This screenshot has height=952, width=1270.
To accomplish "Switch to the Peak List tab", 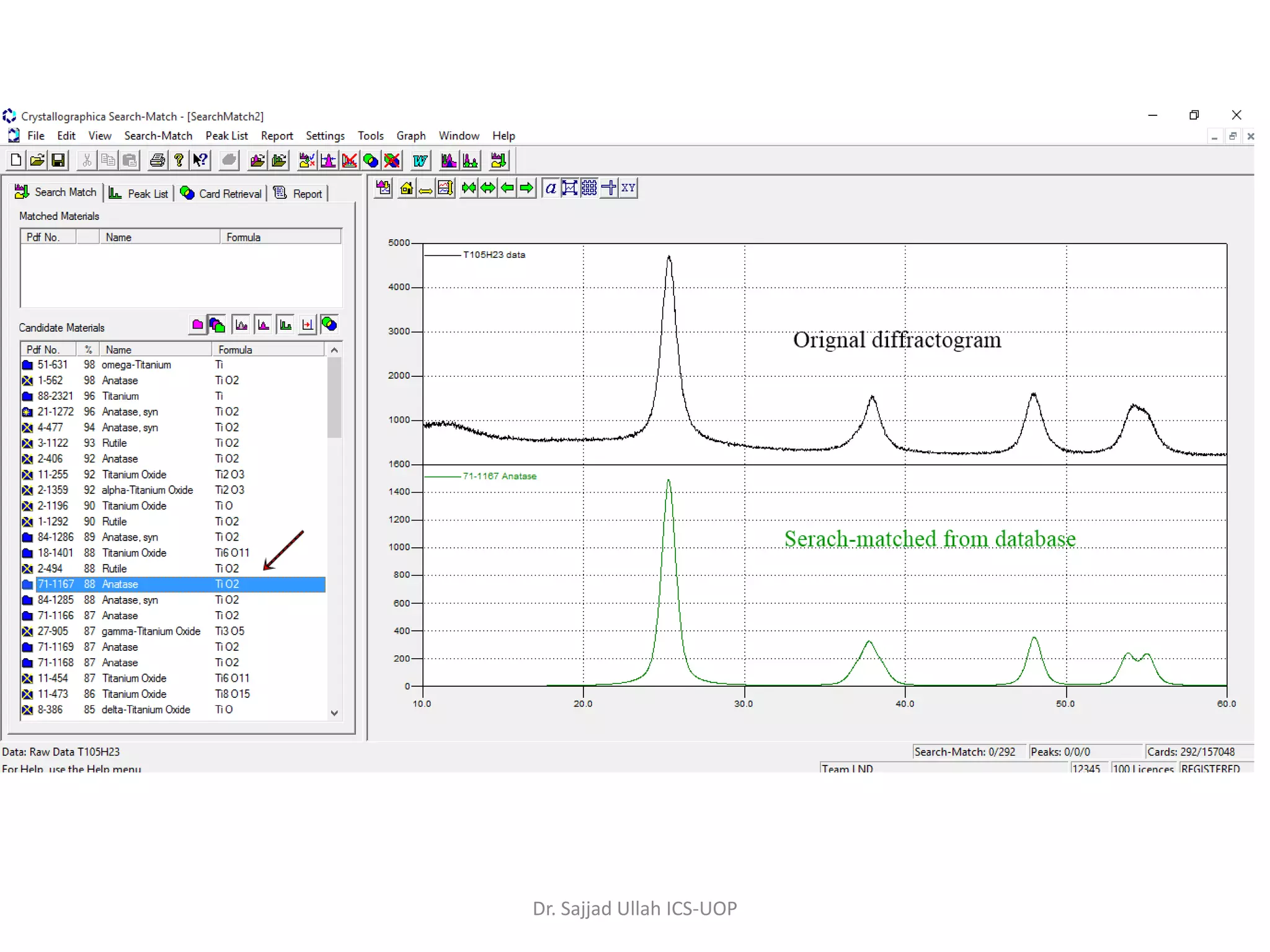I will (x=139, y=193).
